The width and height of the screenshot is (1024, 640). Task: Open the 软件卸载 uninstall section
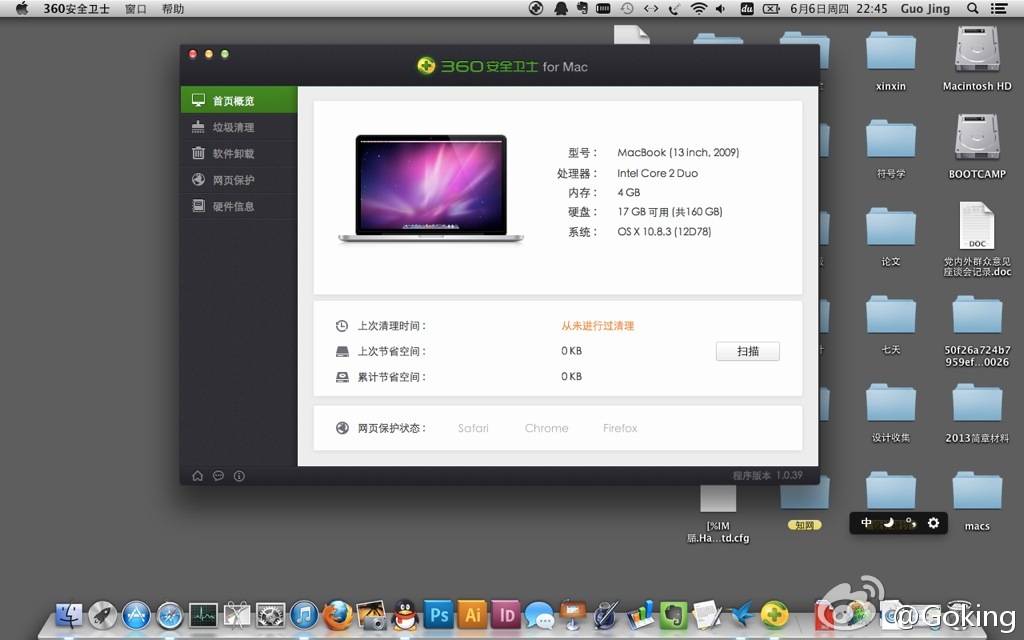pyautogui.click(x=239, y=153)
